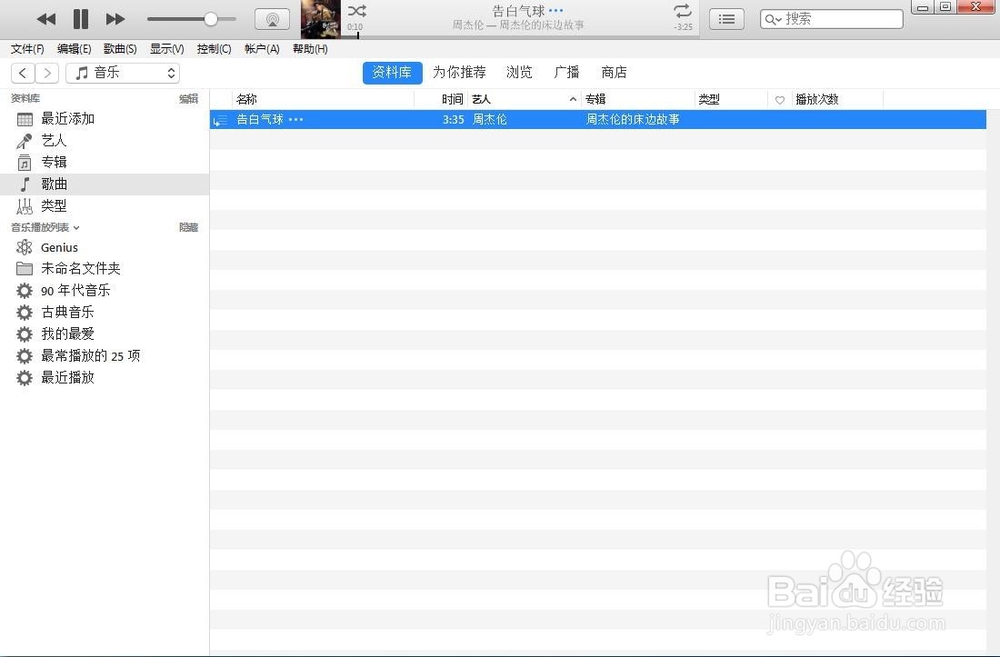This screenshot has width=1000, height=657.
Task: Open the 我的最爱 smart playlist
Action: click(105, 334)
